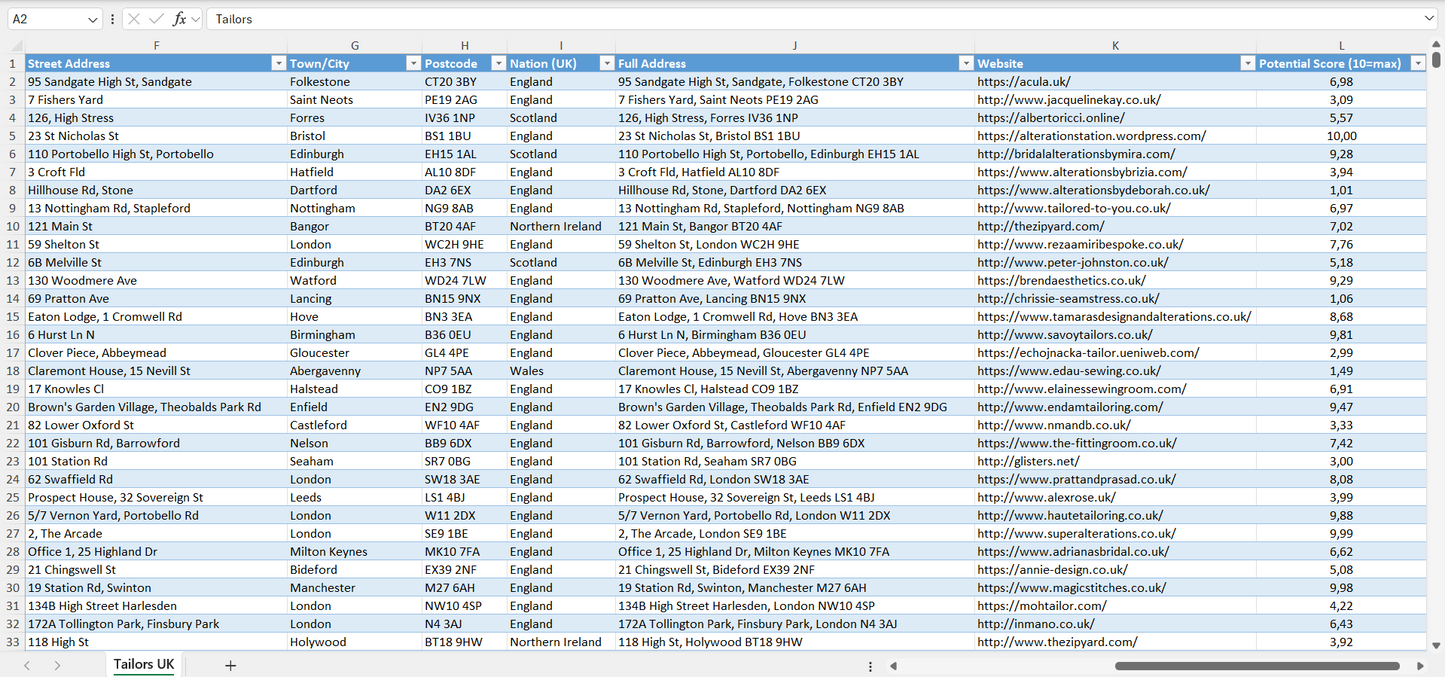Cancel cell entry with the X icon
The width and height of the screenshot is (1445, 677).
[x=134, y=18]
